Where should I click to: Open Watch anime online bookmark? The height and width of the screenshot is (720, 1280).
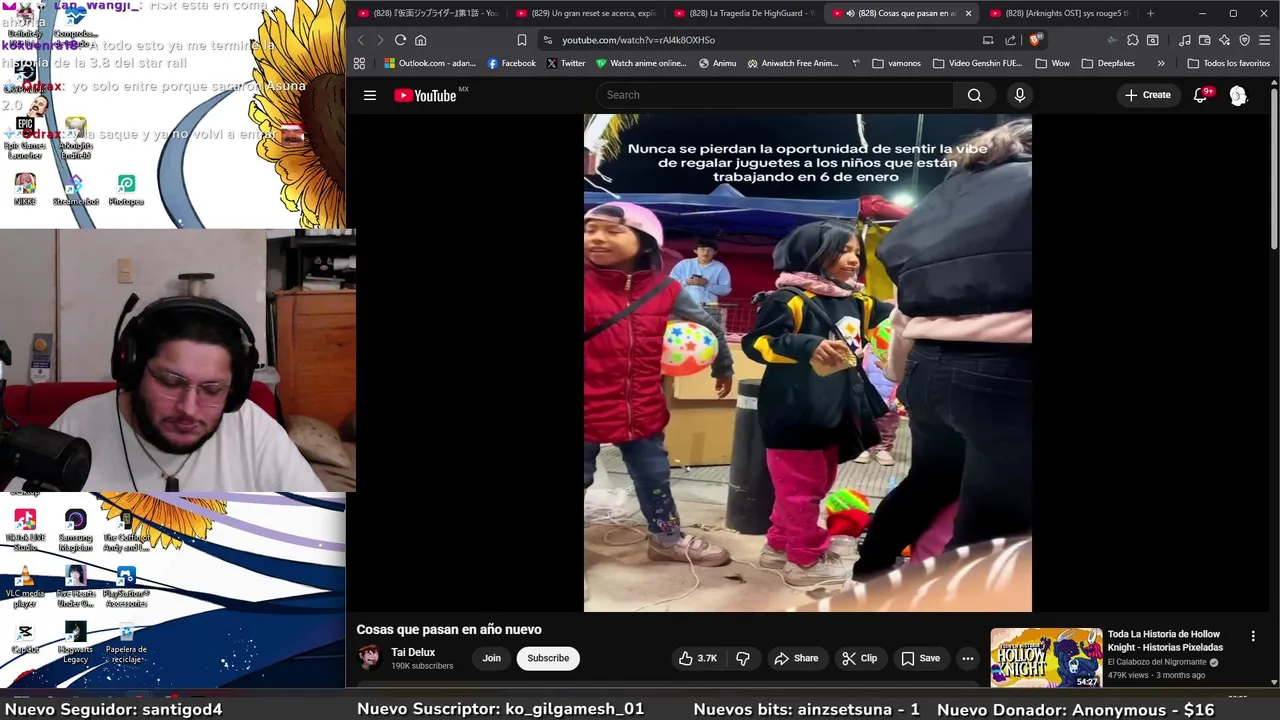(641, 63)
